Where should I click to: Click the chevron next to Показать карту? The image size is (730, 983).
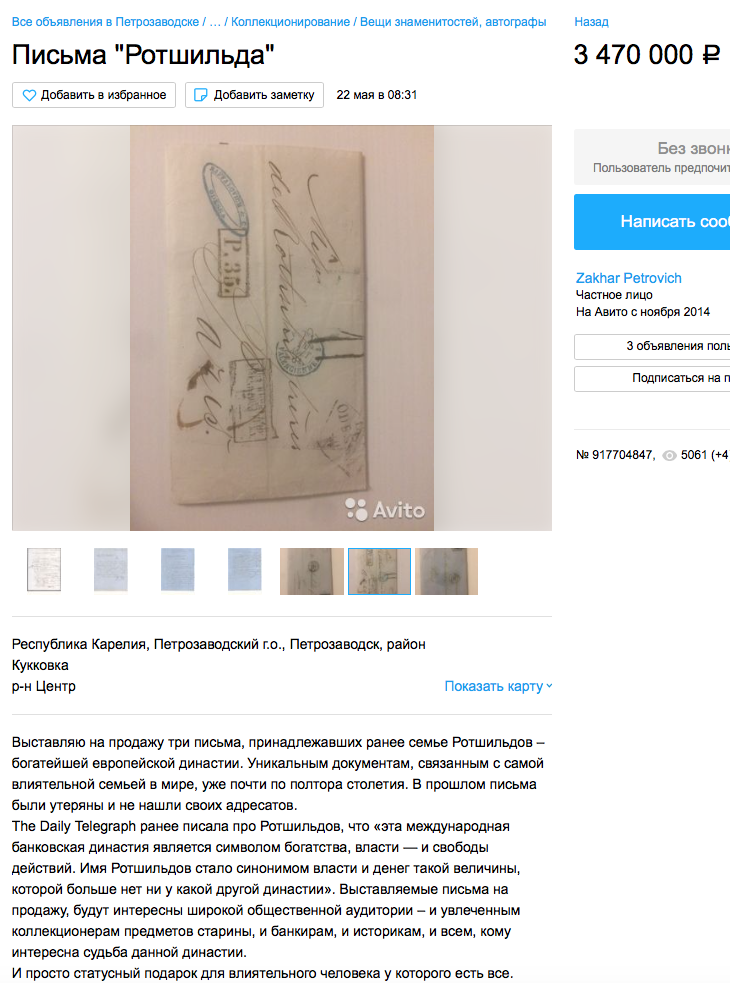[549, 686]
